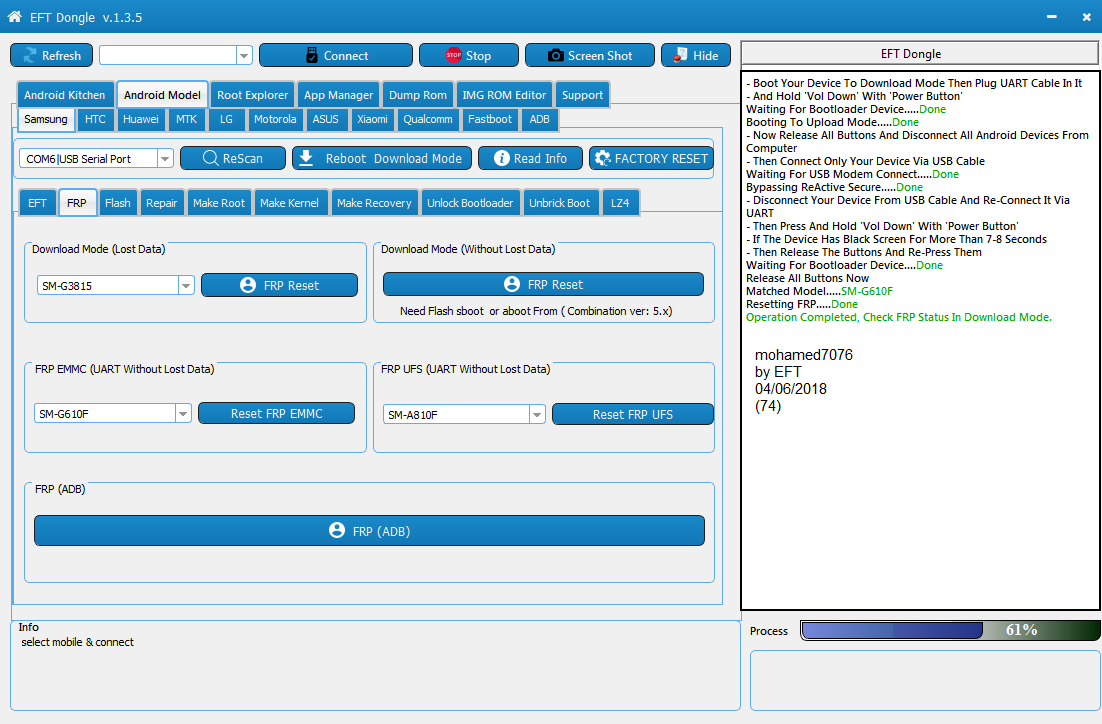
Task: Open the Unbrick Boot sub-tab
Action: tap(559, 203)
